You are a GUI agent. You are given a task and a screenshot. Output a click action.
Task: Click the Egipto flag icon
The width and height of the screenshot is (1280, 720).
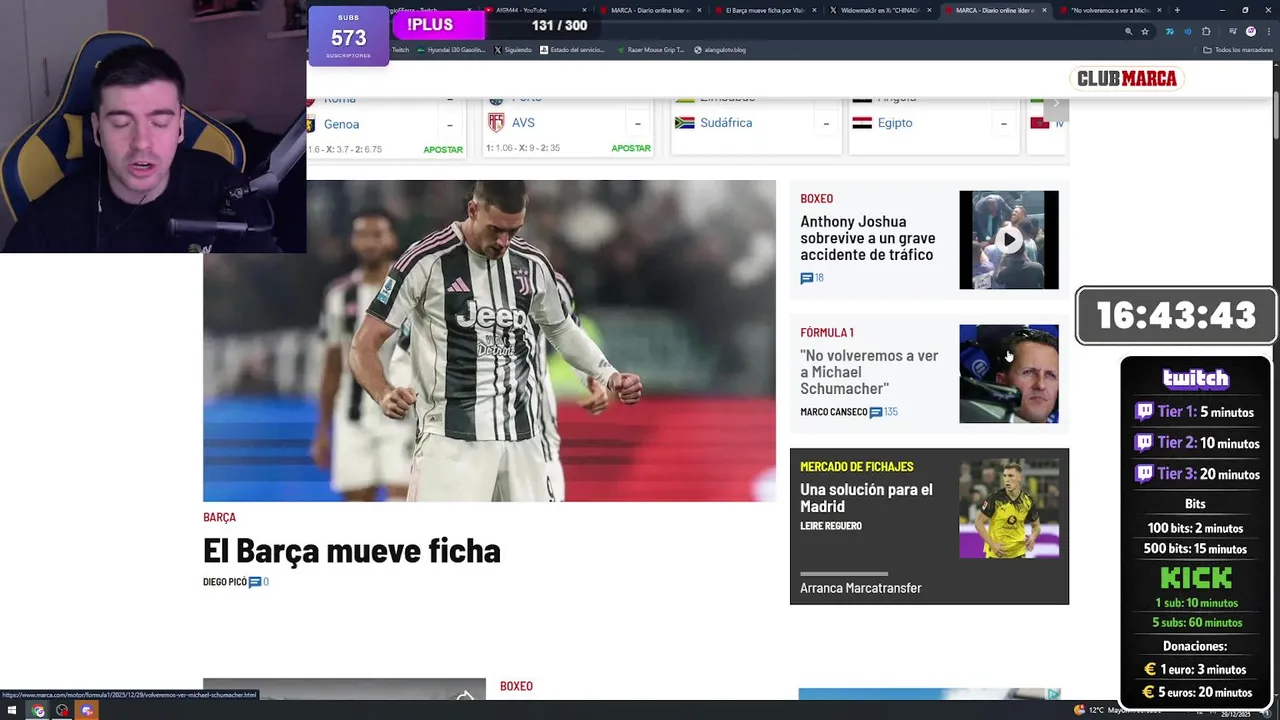(862, 123)
